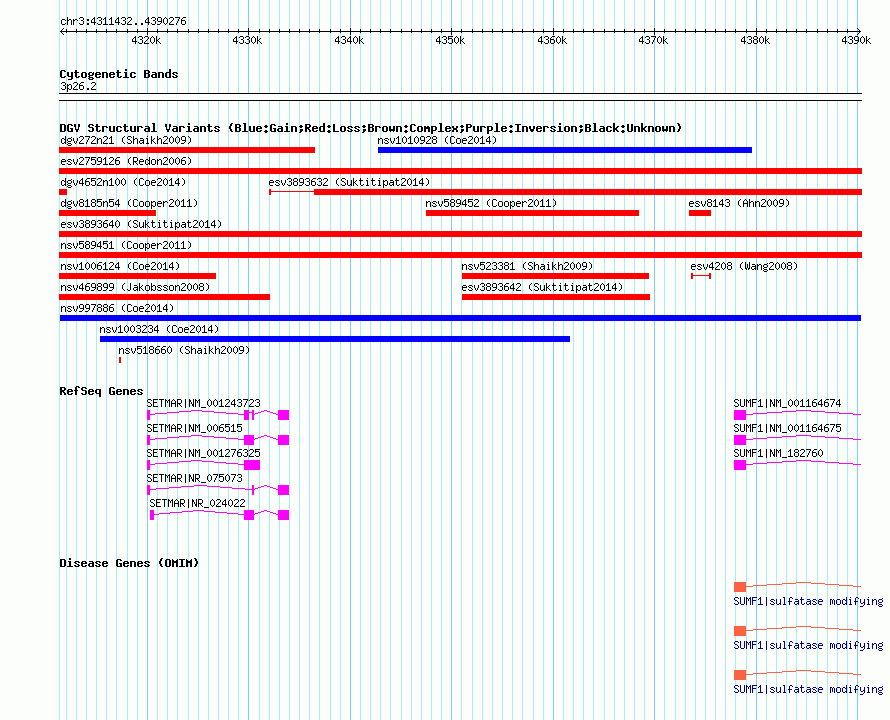Click the nsv589452 (Cooper2011) red bar
Screen dimensions: 890x720
tap(532, 213)
